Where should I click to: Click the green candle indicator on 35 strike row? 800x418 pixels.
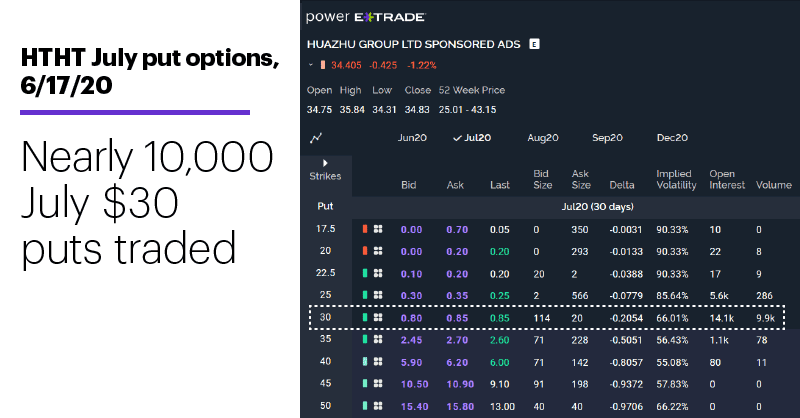coord(365,339)
